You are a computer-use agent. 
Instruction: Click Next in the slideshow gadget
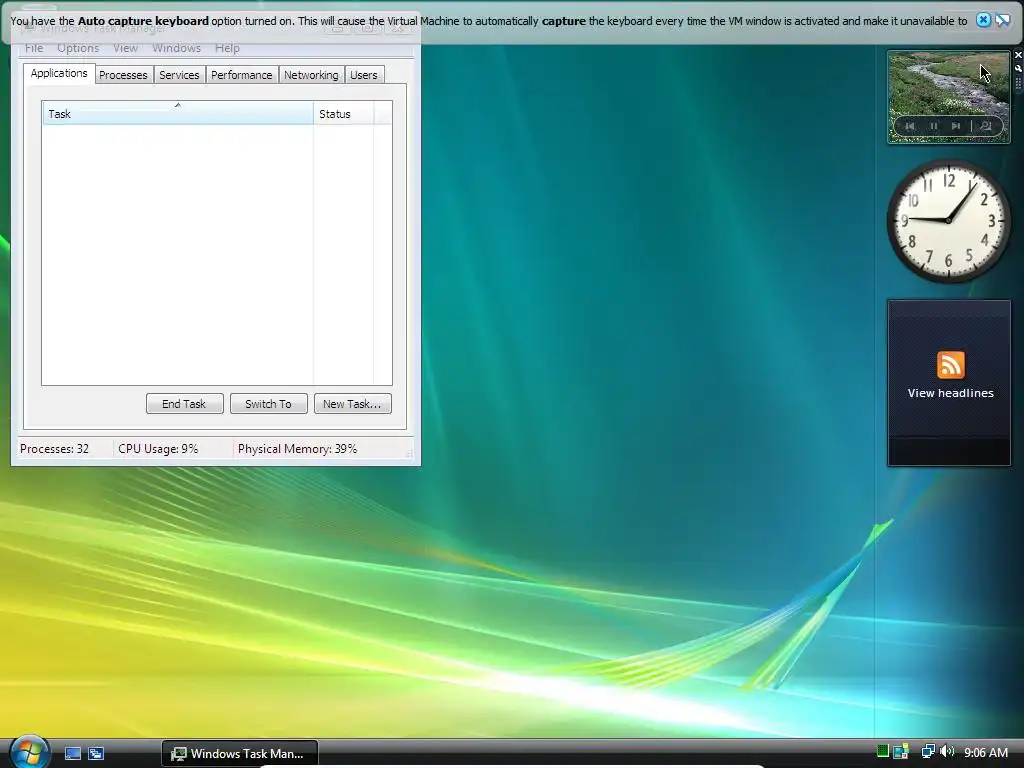956,126
